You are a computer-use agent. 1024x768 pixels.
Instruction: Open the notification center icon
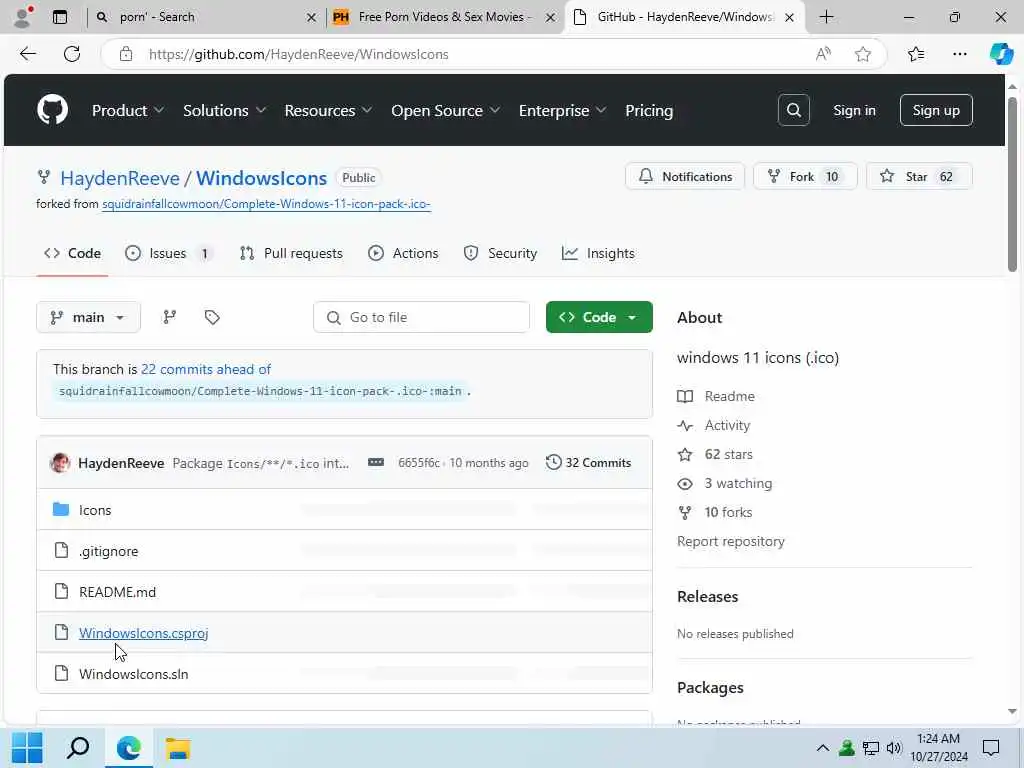[991, 748]
